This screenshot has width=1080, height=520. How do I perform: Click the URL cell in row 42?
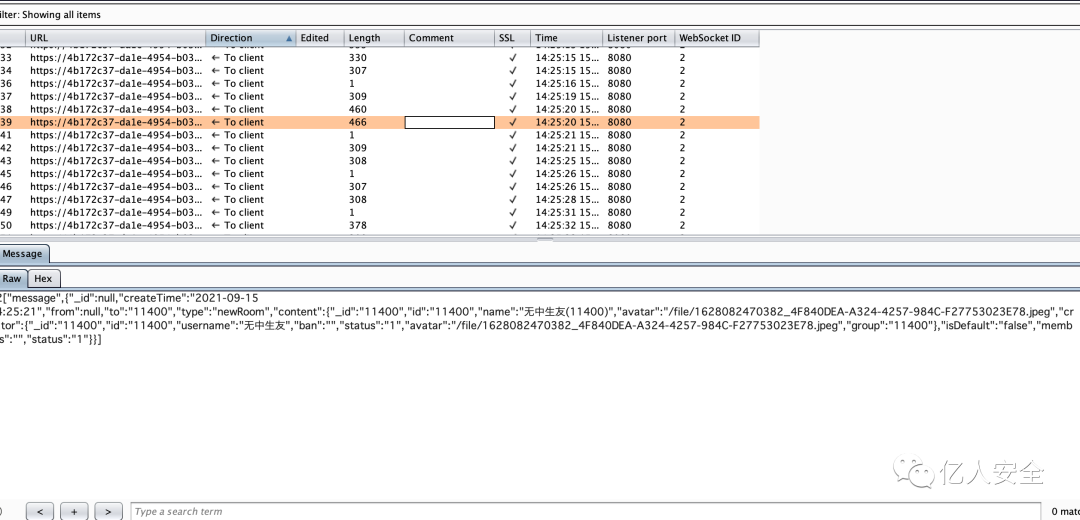tap(116, 148)
